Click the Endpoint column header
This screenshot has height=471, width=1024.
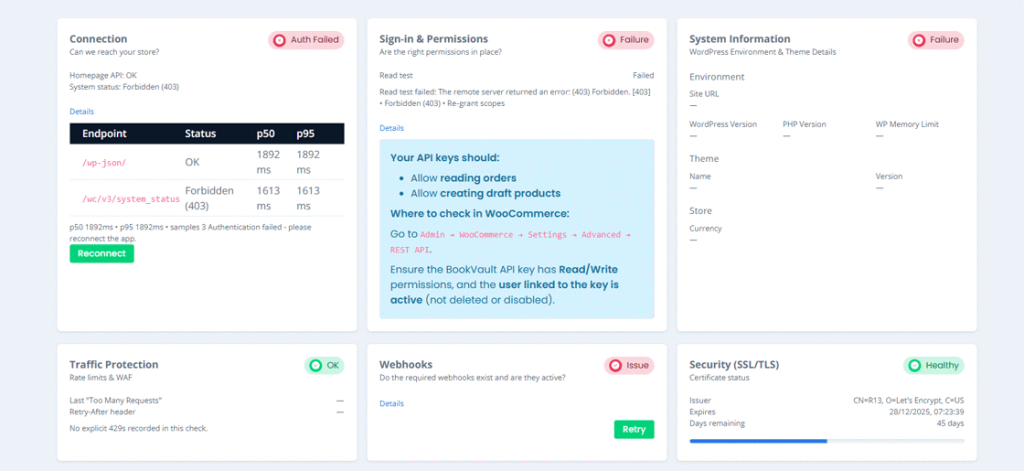point(103,133)
